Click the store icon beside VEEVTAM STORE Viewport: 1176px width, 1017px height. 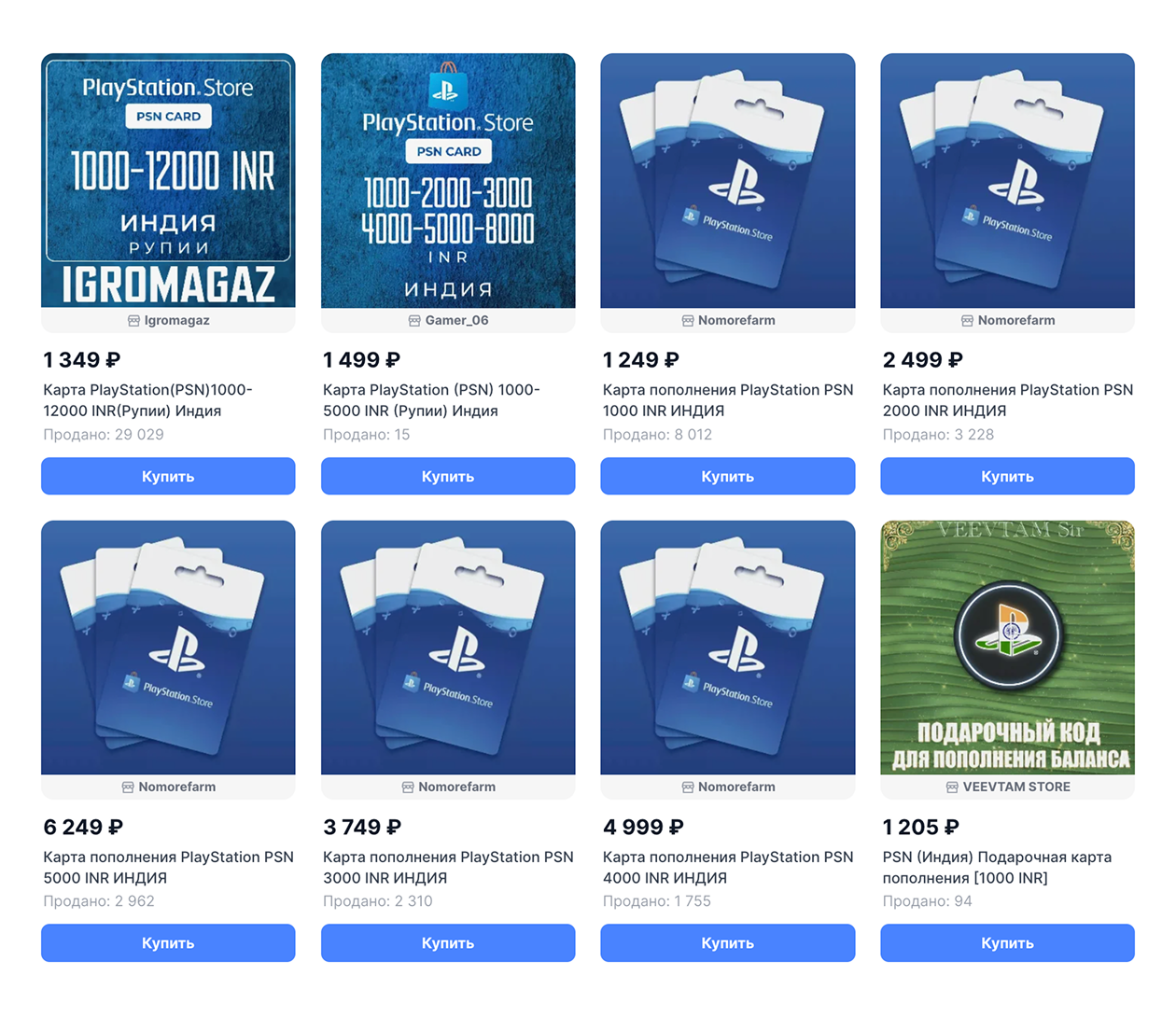tap(952, 787)
